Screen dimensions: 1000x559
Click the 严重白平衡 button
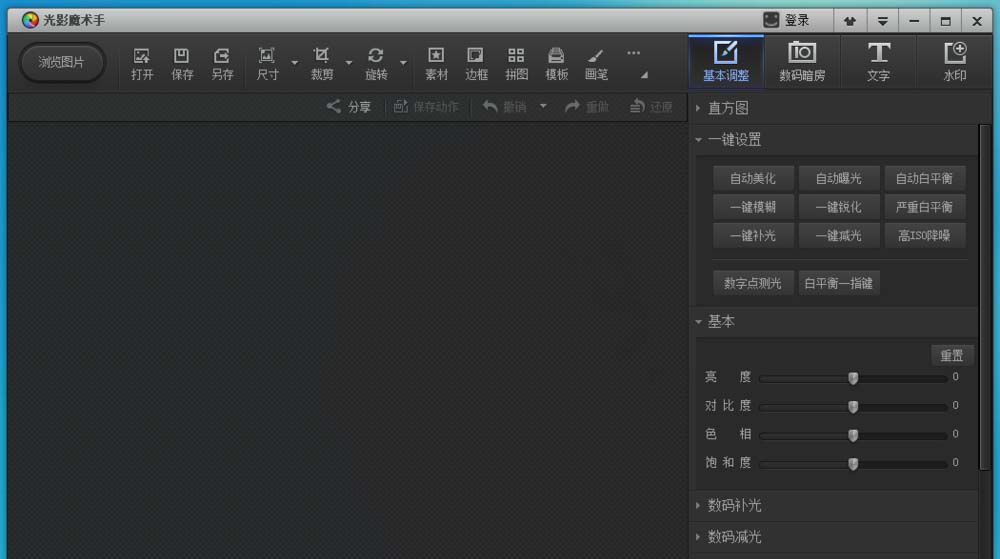[x=924, y=207]
